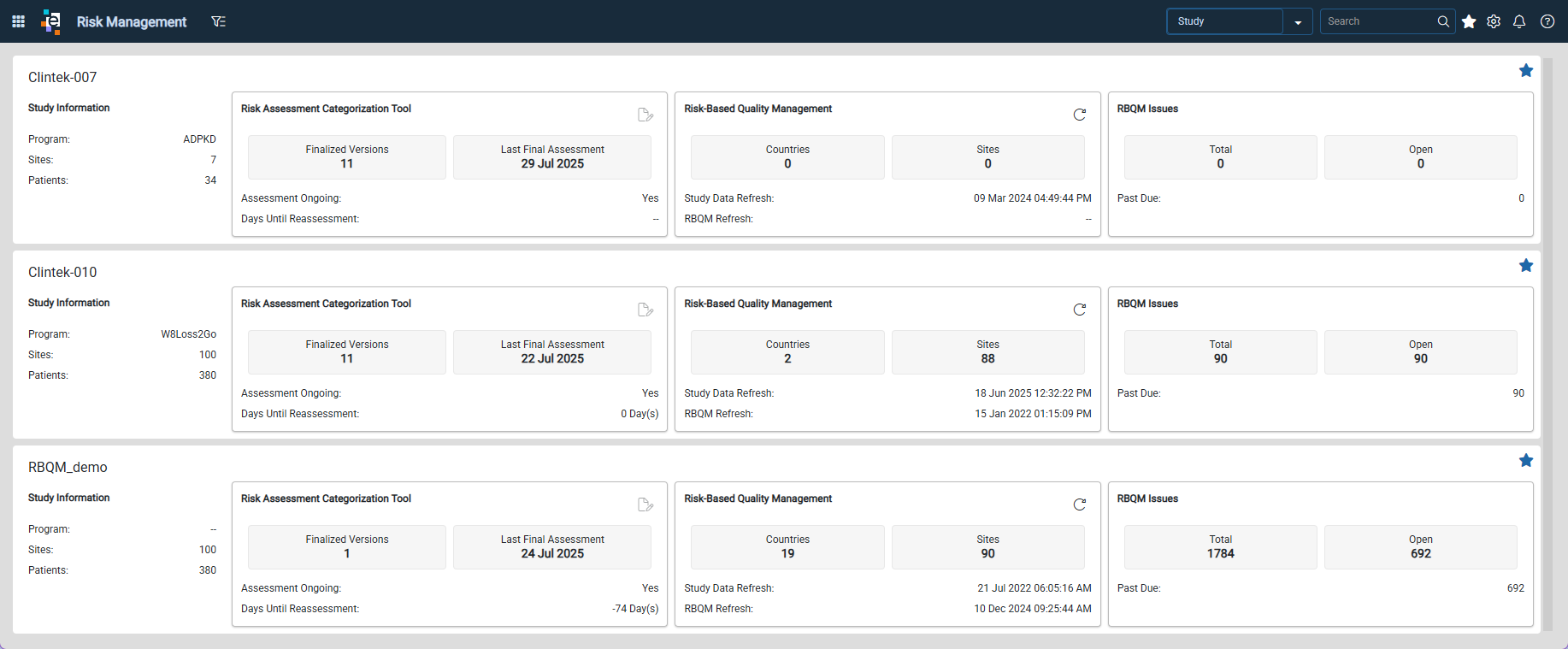Click RBQM_demo Countries 19 tile
Image resolution: width=1568 pixels, height=649 pixels.
point(787,546)
